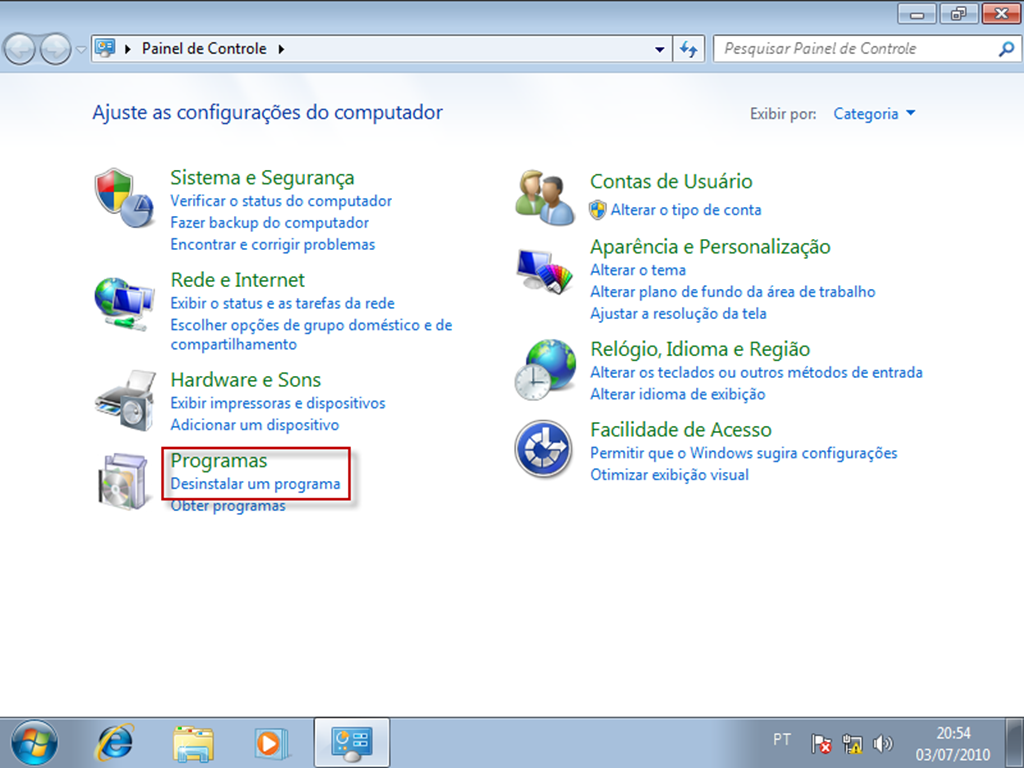Open Contas de Usuário category
This screenshot has width=1024, height=768.
671,182
